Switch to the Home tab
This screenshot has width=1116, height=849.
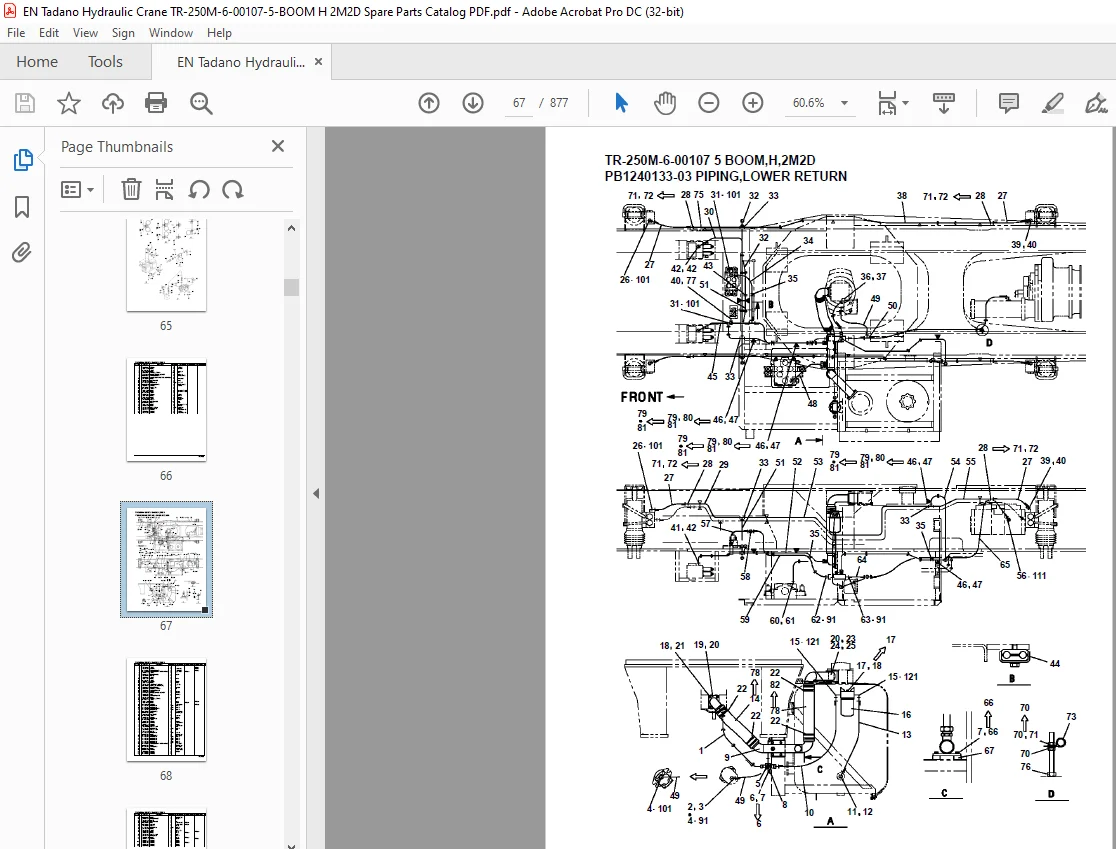pyautogui.click(x=37, y=62)
